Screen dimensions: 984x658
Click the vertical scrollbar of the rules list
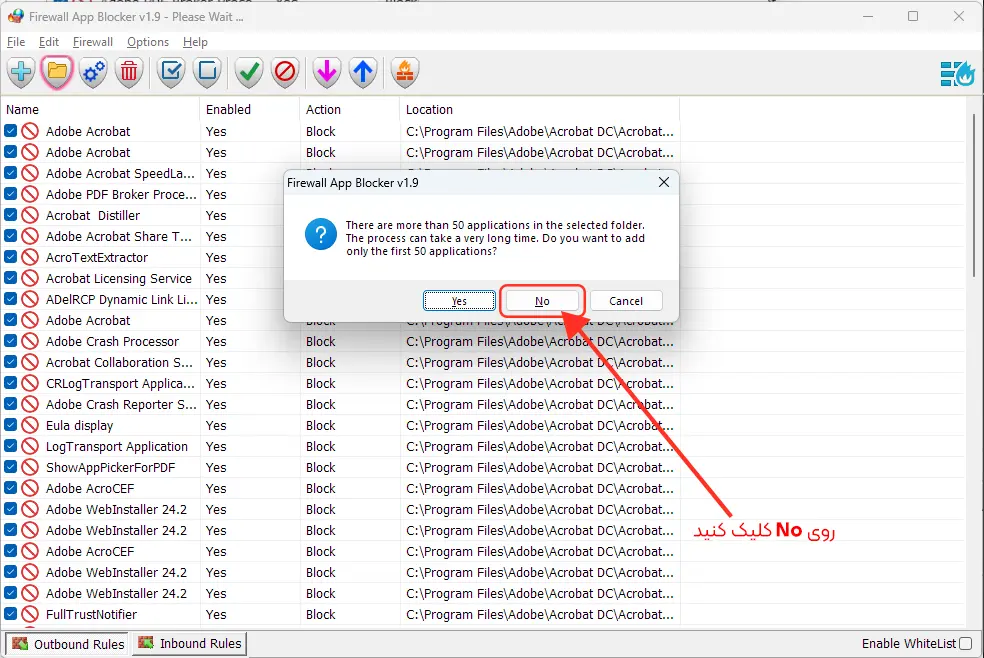pos(974,194)
